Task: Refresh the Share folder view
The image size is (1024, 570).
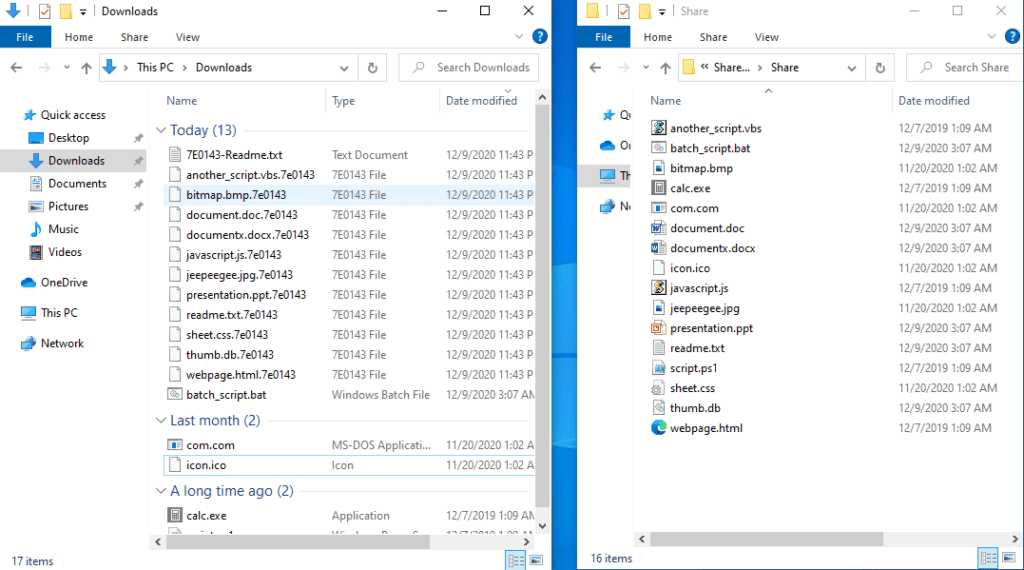Action: coord(880,67)
